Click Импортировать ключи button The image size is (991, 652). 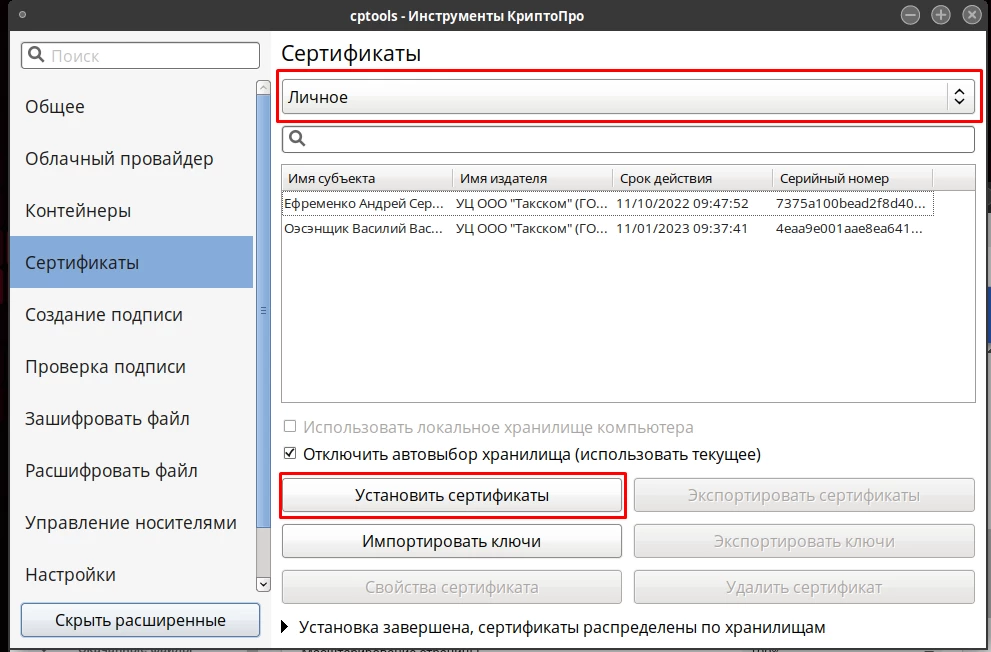click(x=452, y=541)
